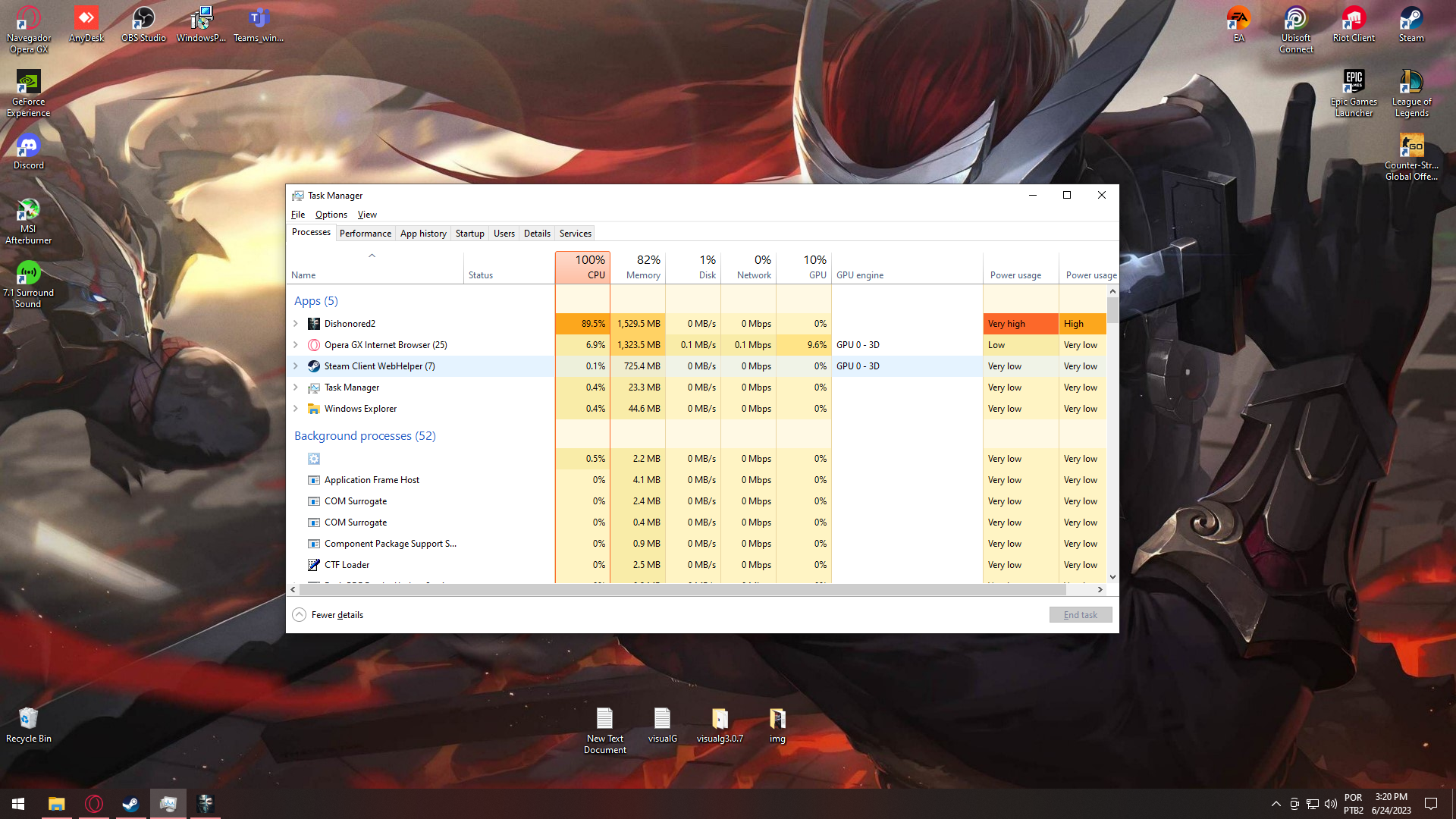
Task: Switch to the Services tab
Action: point(576,234)
